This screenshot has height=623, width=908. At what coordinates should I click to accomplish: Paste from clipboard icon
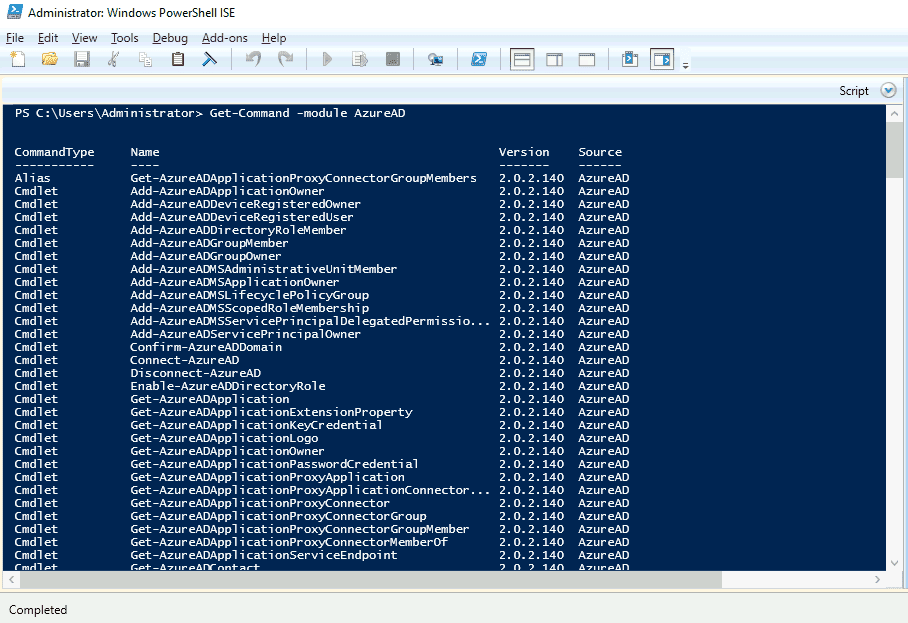(178, 59)
